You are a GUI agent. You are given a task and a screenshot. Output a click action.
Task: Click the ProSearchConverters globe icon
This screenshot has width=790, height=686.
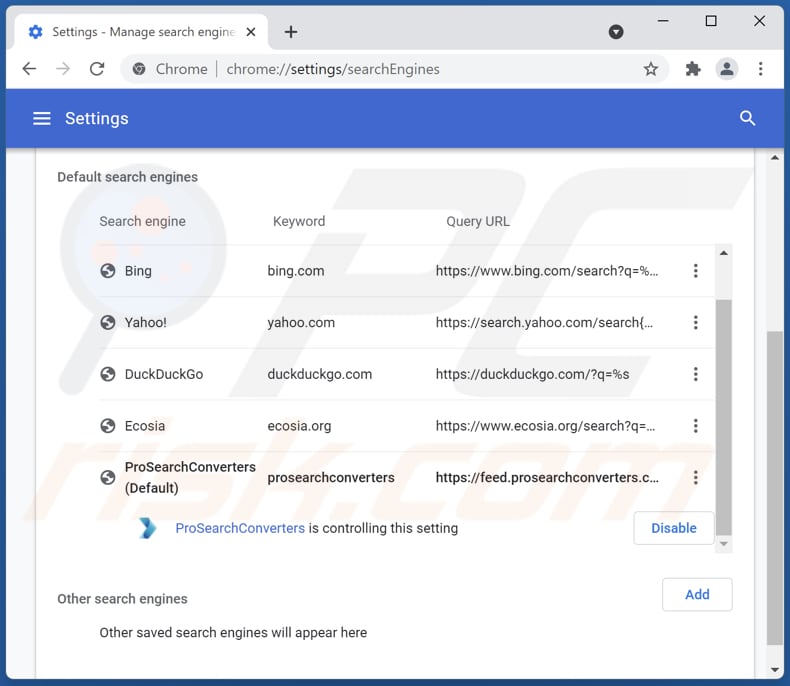click(108, 477)
